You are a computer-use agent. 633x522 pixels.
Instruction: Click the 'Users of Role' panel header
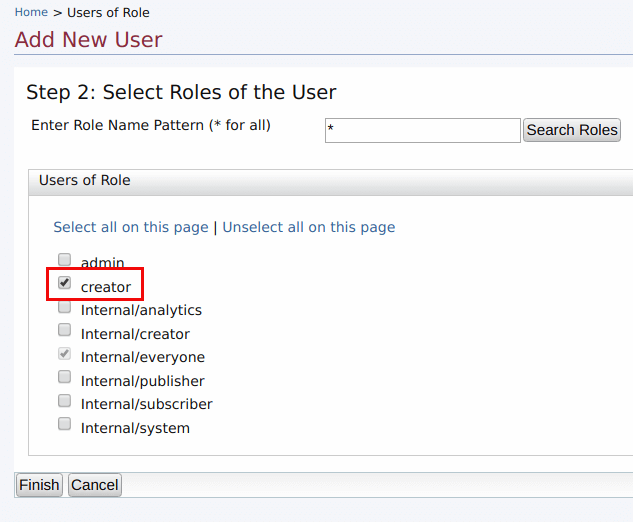[85, 181]
